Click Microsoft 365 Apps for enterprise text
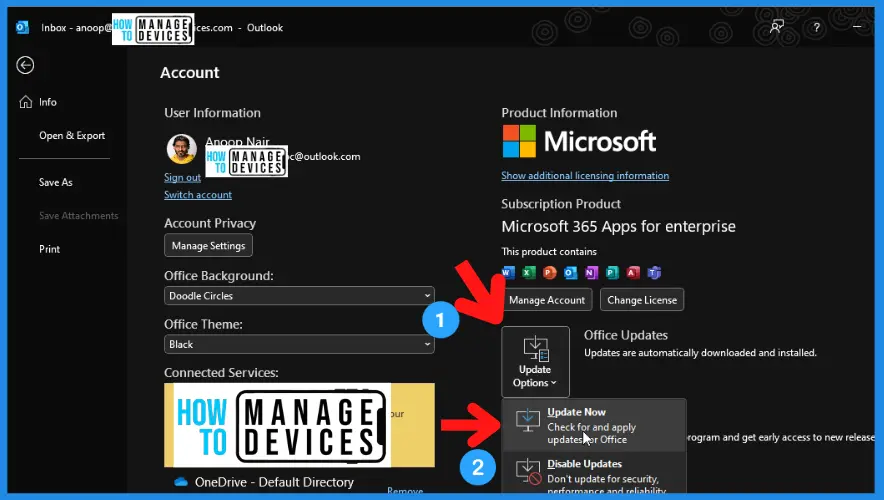The height and width of the screenshot is (500, 884). tap(618, 227)
